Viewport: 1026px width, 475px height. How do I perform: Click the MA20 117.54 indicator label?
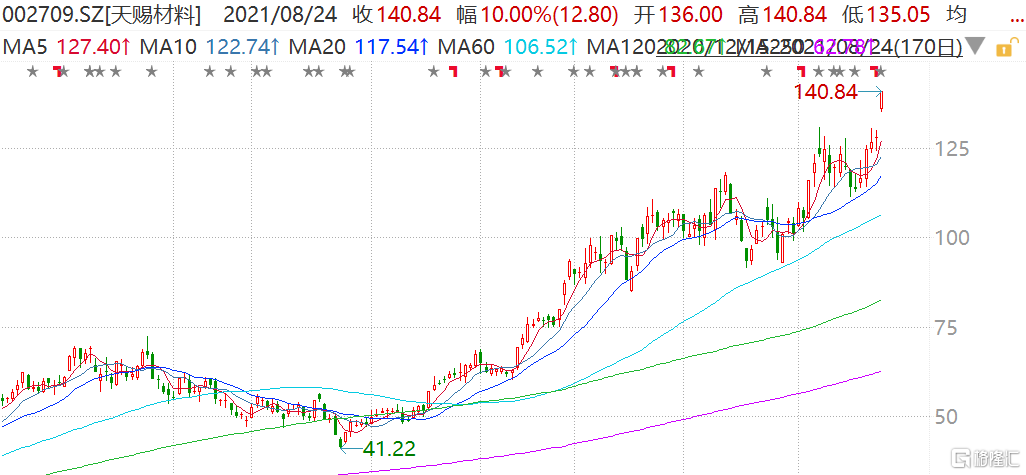[360, 47]
